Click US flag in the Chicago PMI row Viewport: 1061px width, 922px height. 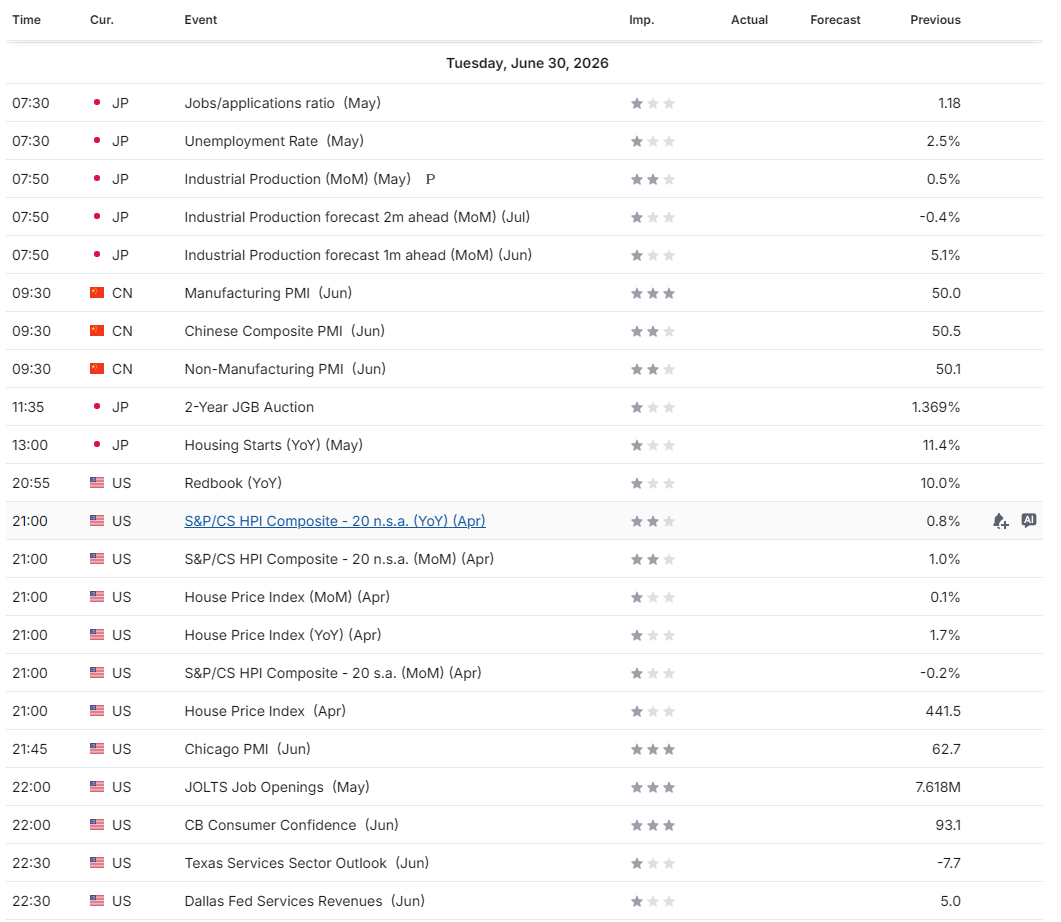point(97,749)
